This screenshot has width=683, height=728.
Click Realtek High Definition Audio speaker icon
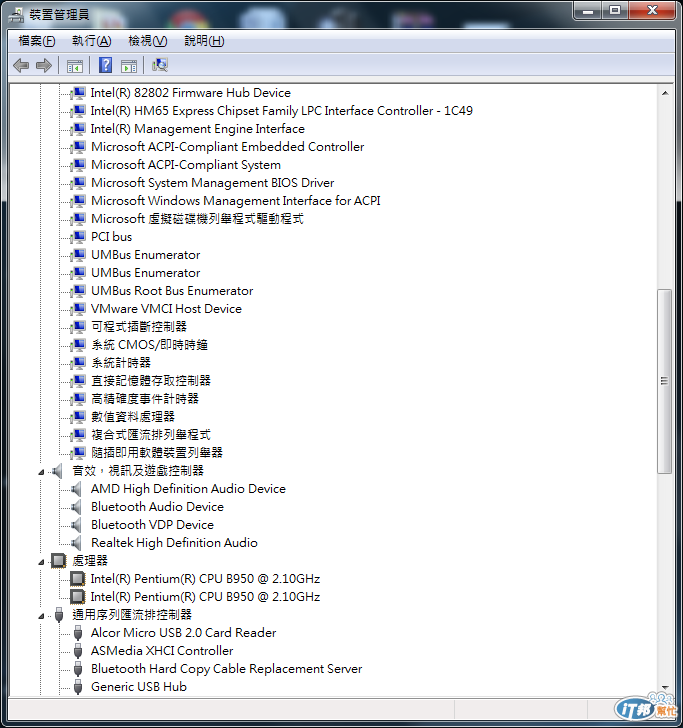(x=77, y=543)
